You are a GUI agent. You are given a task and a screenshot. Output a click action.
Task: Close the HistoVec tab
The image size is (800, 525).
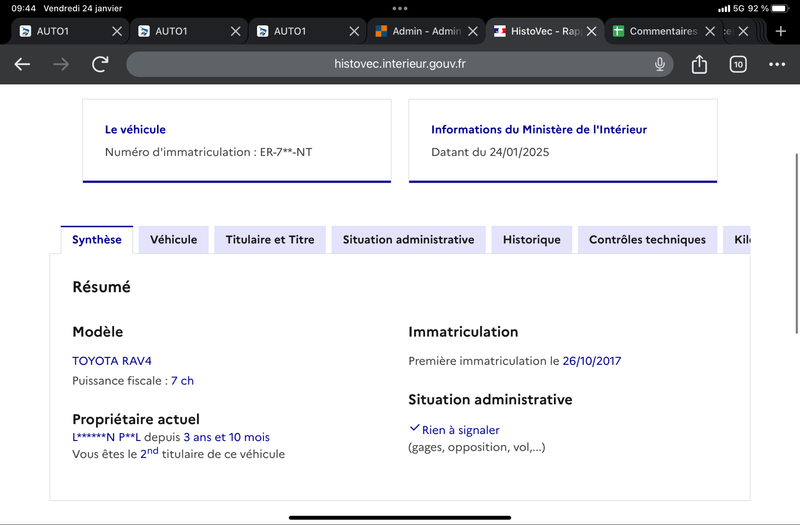[591, 31]
